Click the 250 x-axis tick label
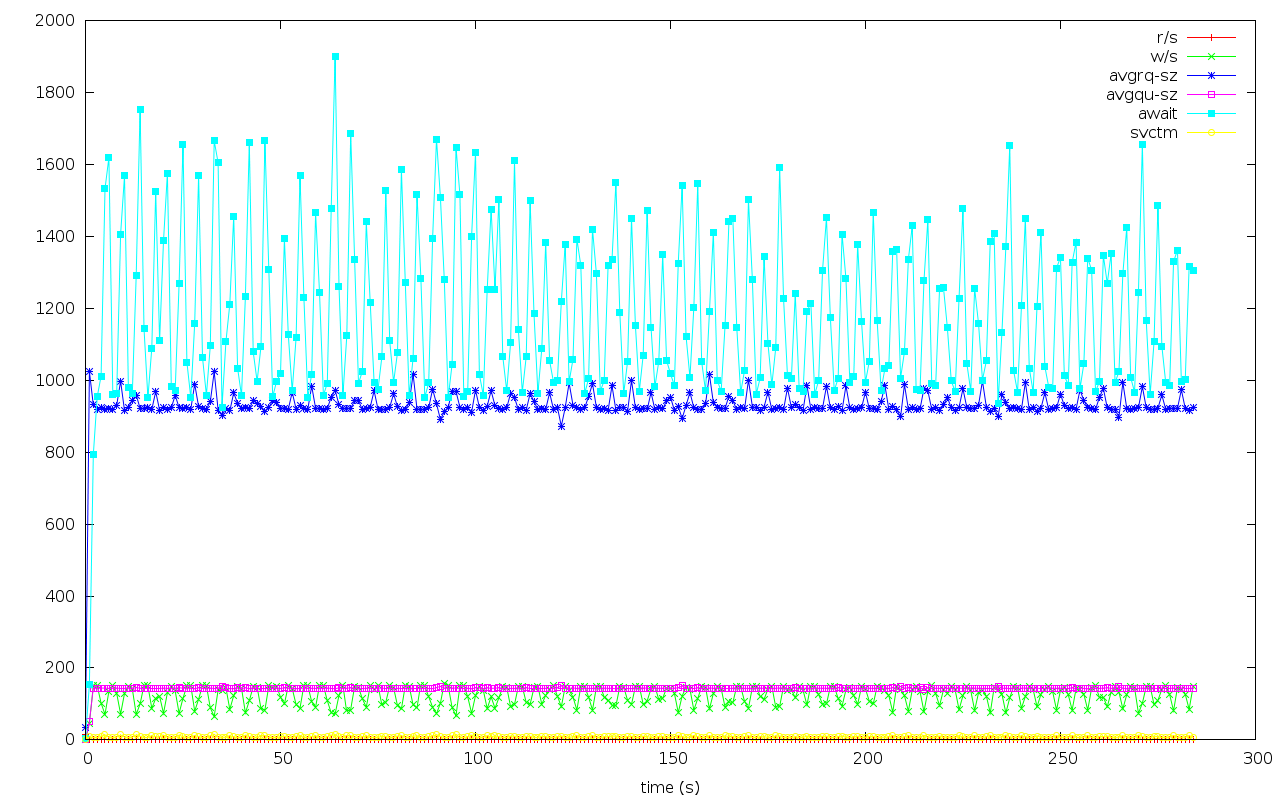This screenshot has height=800, width=1280. tap(1061, 759)
